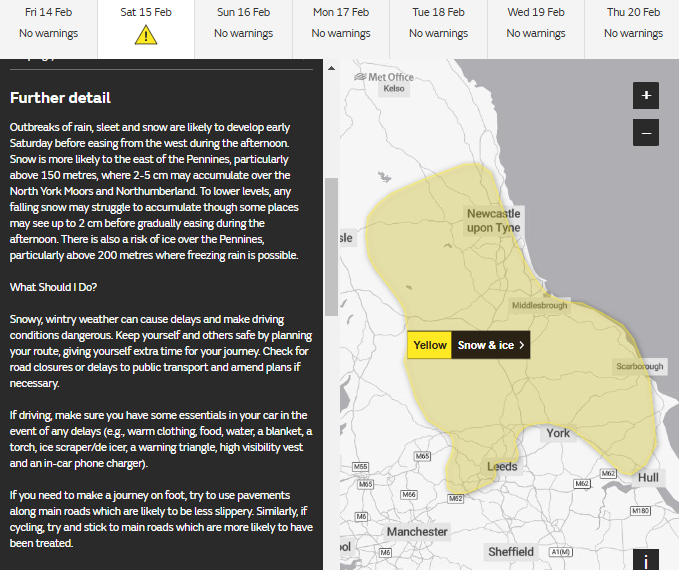Open the Mon 17 Feb tab
This screenshot has width=679, height=570.
coord(341,29)
